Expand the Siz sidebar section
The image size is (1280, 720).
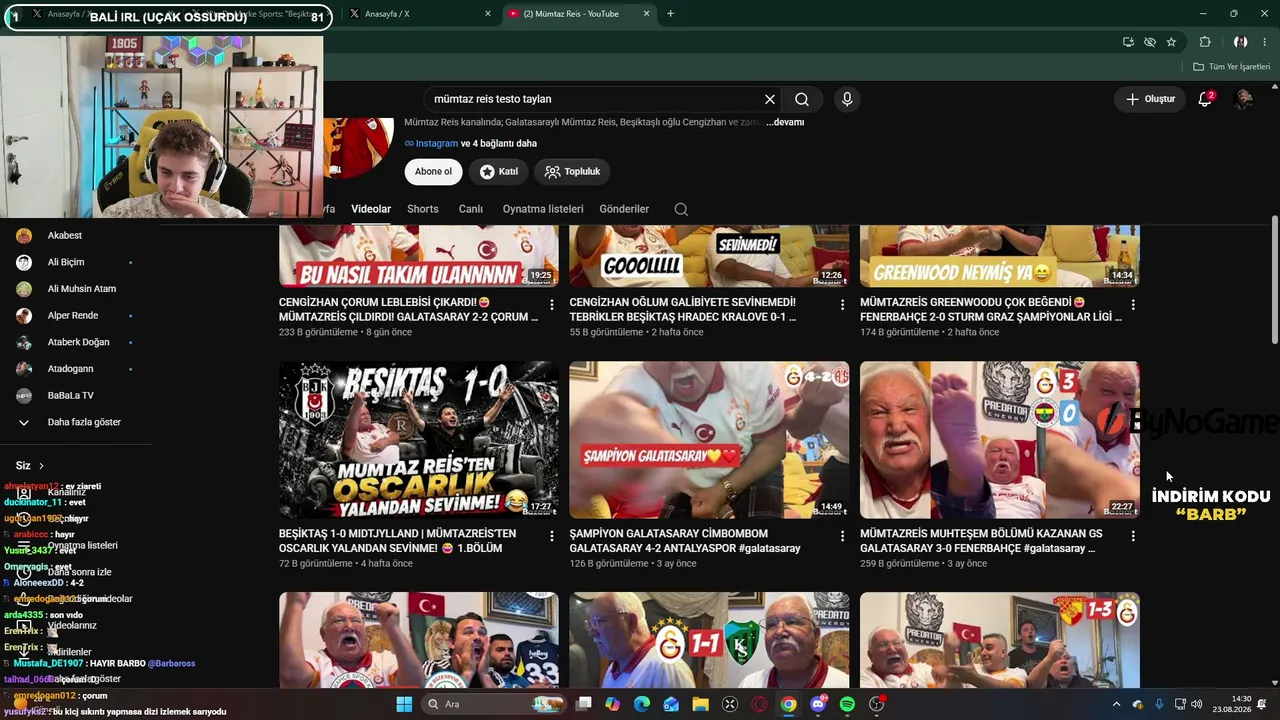pos(30,466)
